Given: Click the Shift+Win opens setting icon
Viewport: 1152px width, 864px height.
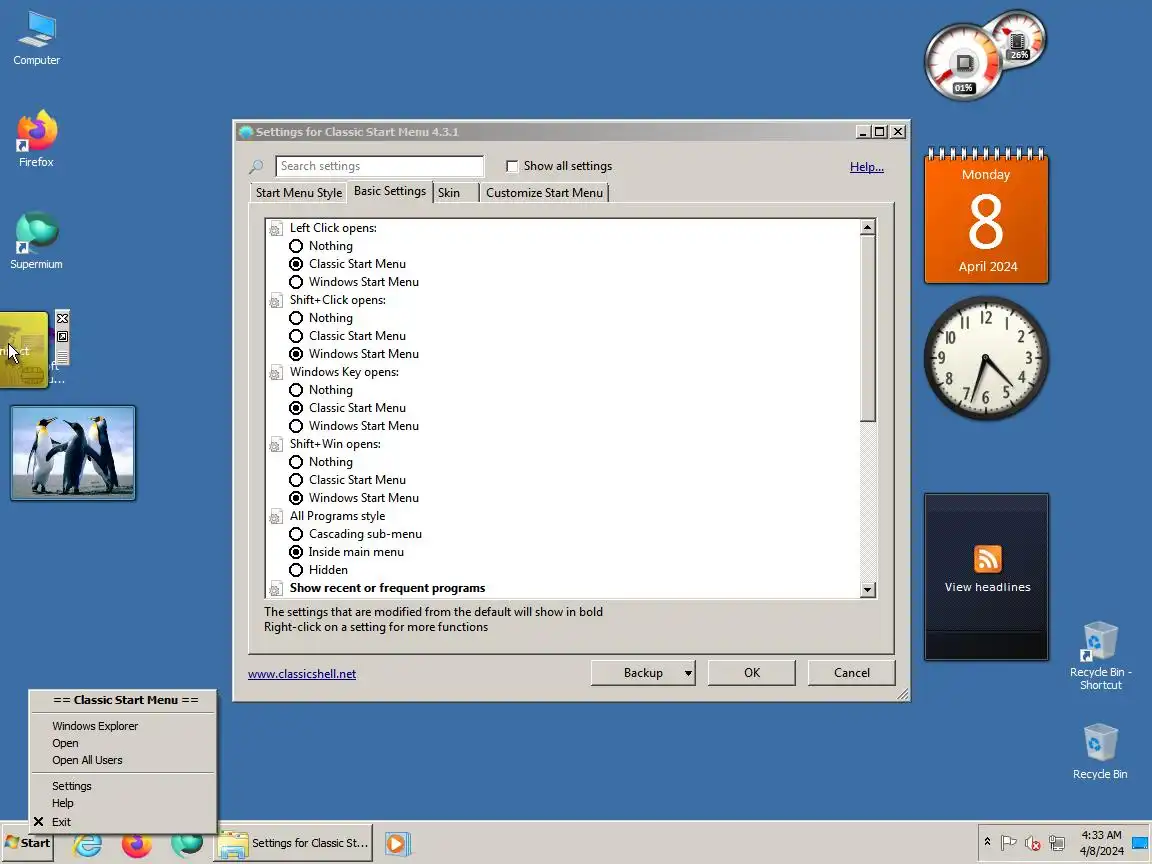Looking at the screenshot, I should coord(276,444).
